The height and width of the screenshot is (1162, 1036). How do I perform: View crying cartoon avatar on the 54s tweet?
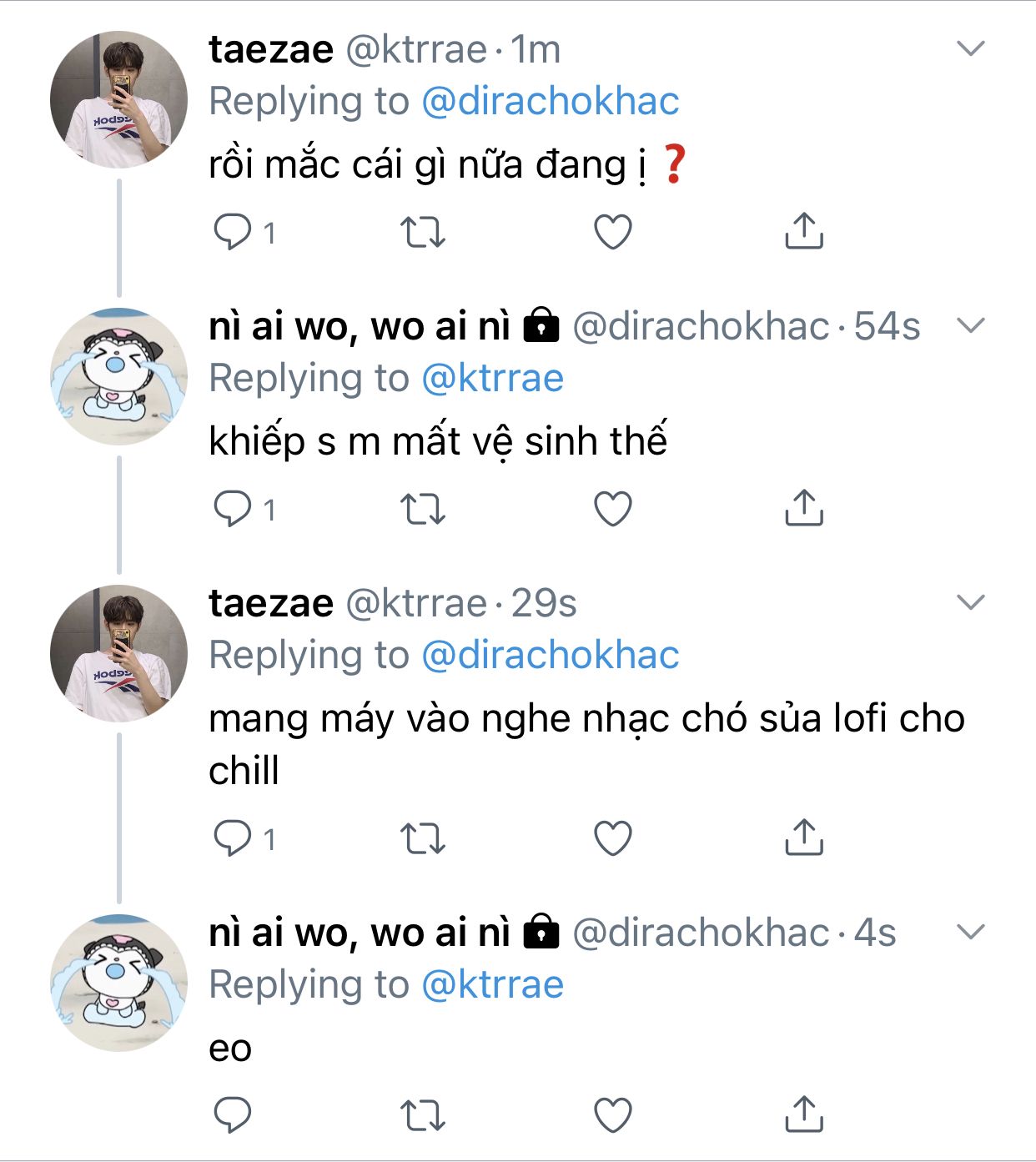pyautogui.click(x=118, y=376)
